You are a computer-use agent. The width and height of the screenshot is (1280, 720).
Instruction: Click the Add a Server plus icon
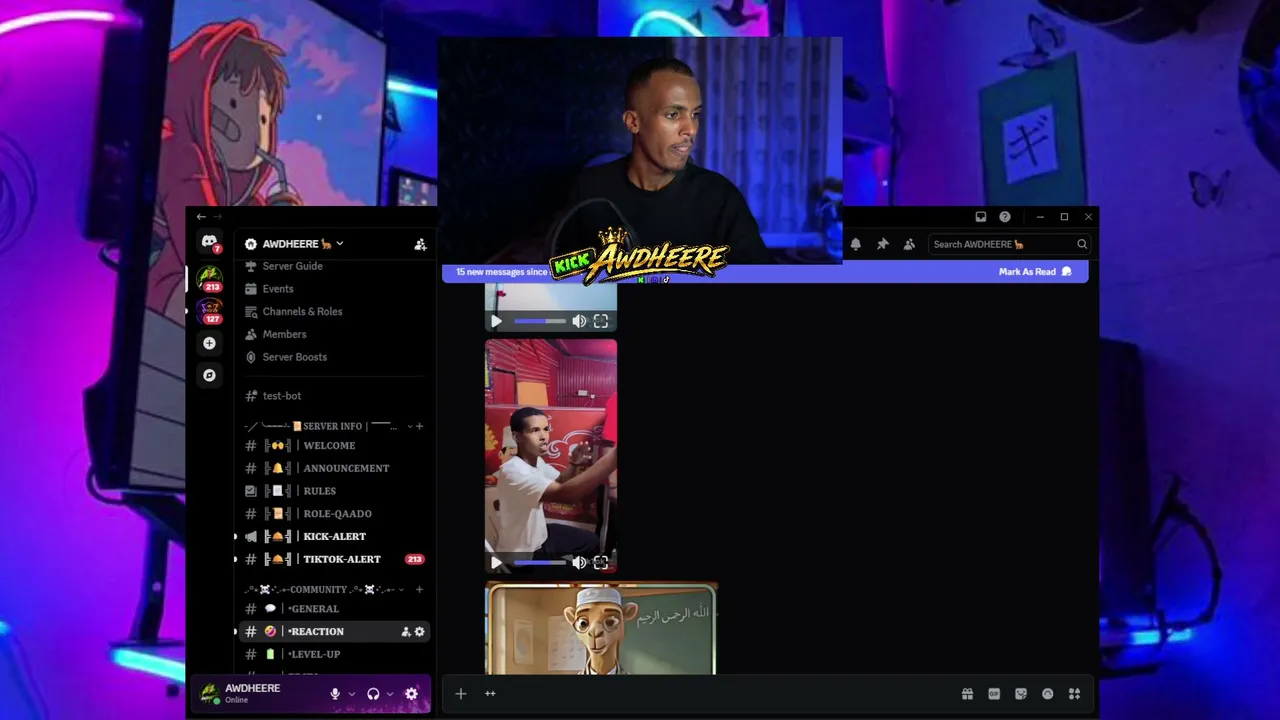pos(209,343)
